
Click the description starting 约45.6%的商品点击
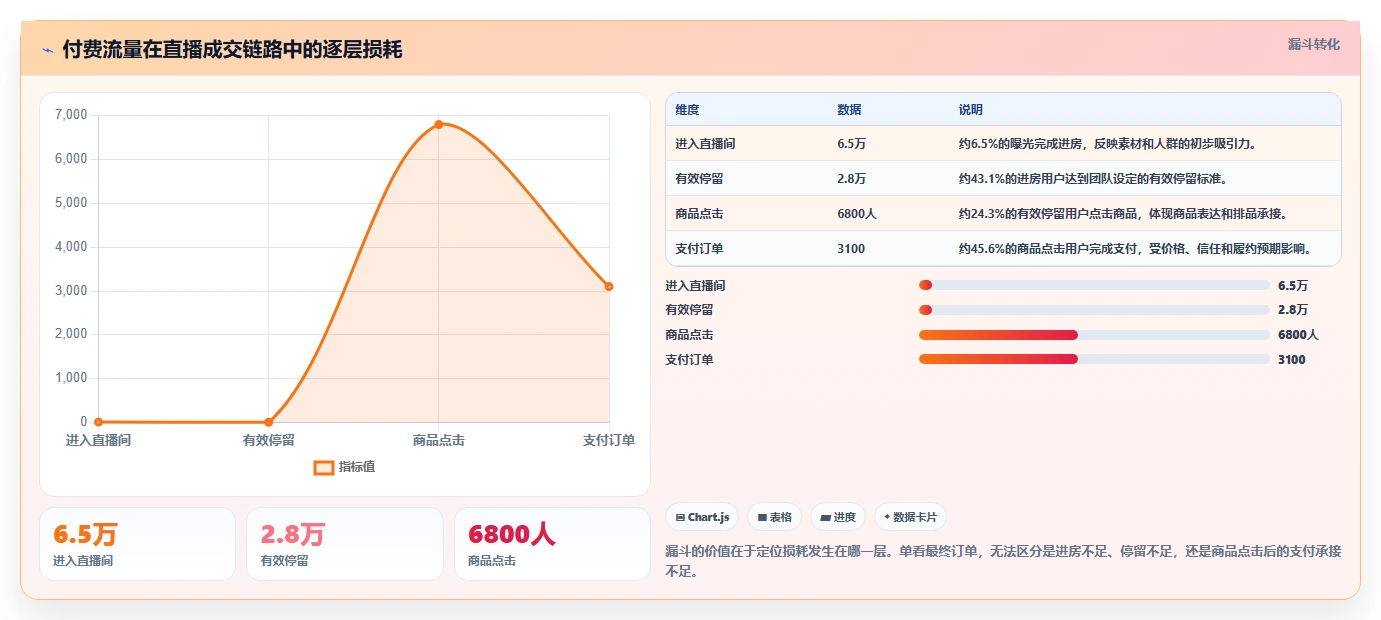tap(1135, 249)
